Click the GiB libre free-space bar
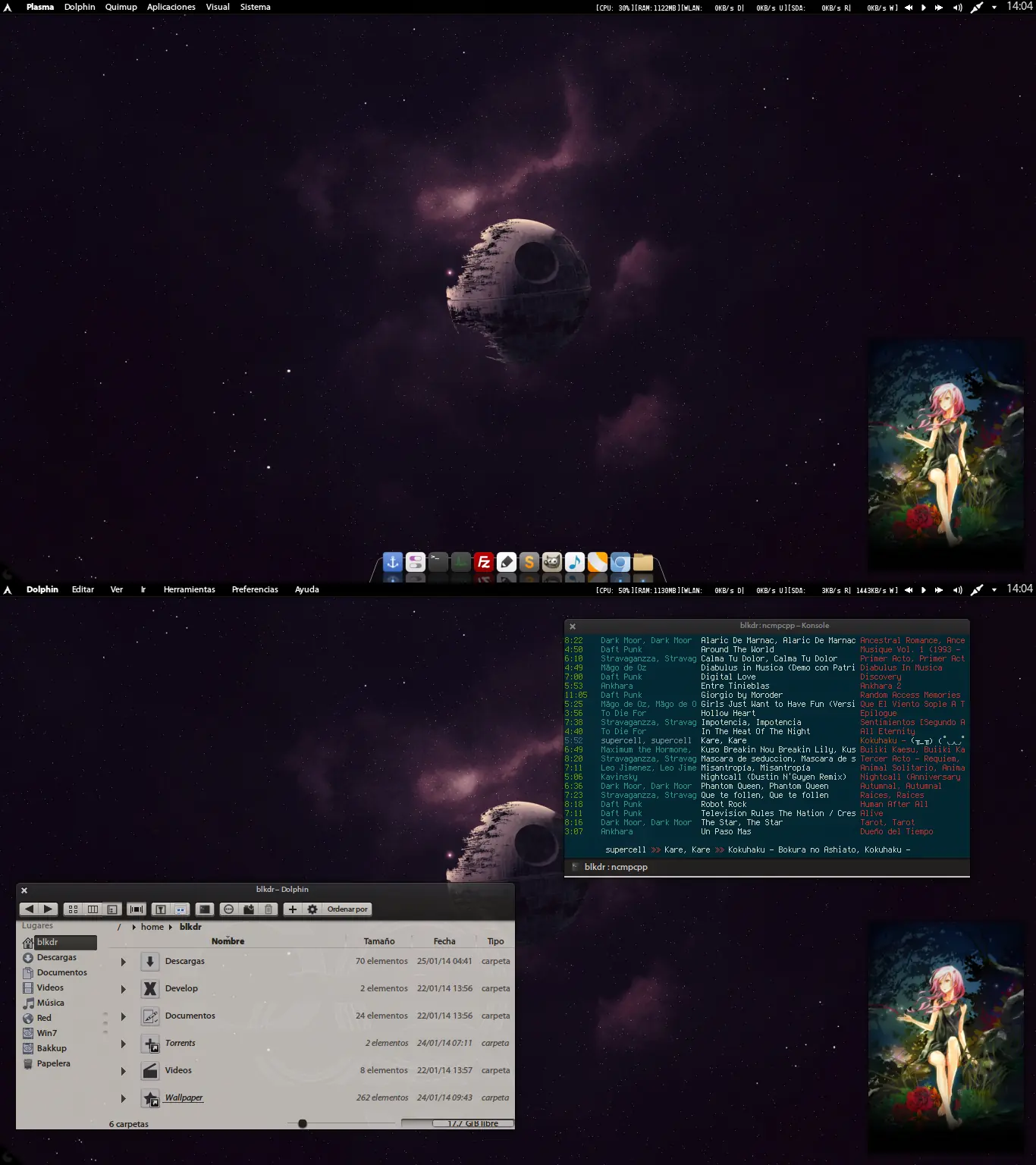The width and height of the screenshot is (1036, 1165). click(457, 1123)
